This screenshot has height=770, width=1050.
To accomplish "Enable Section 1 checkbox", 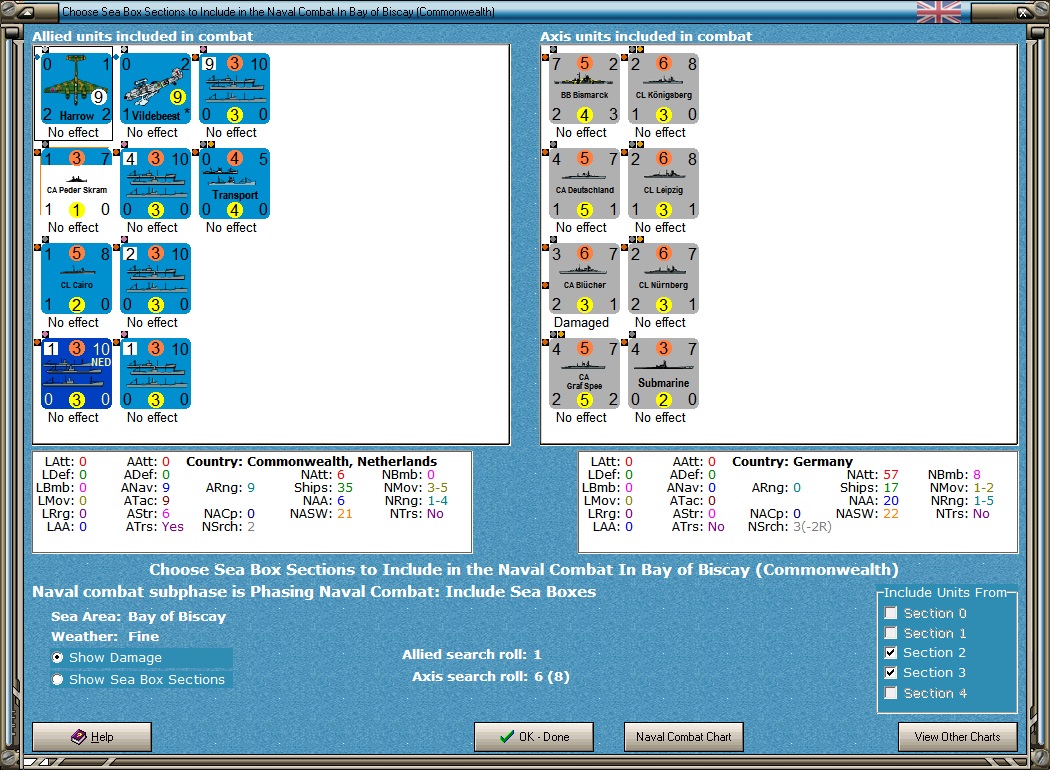I will 891,633.
